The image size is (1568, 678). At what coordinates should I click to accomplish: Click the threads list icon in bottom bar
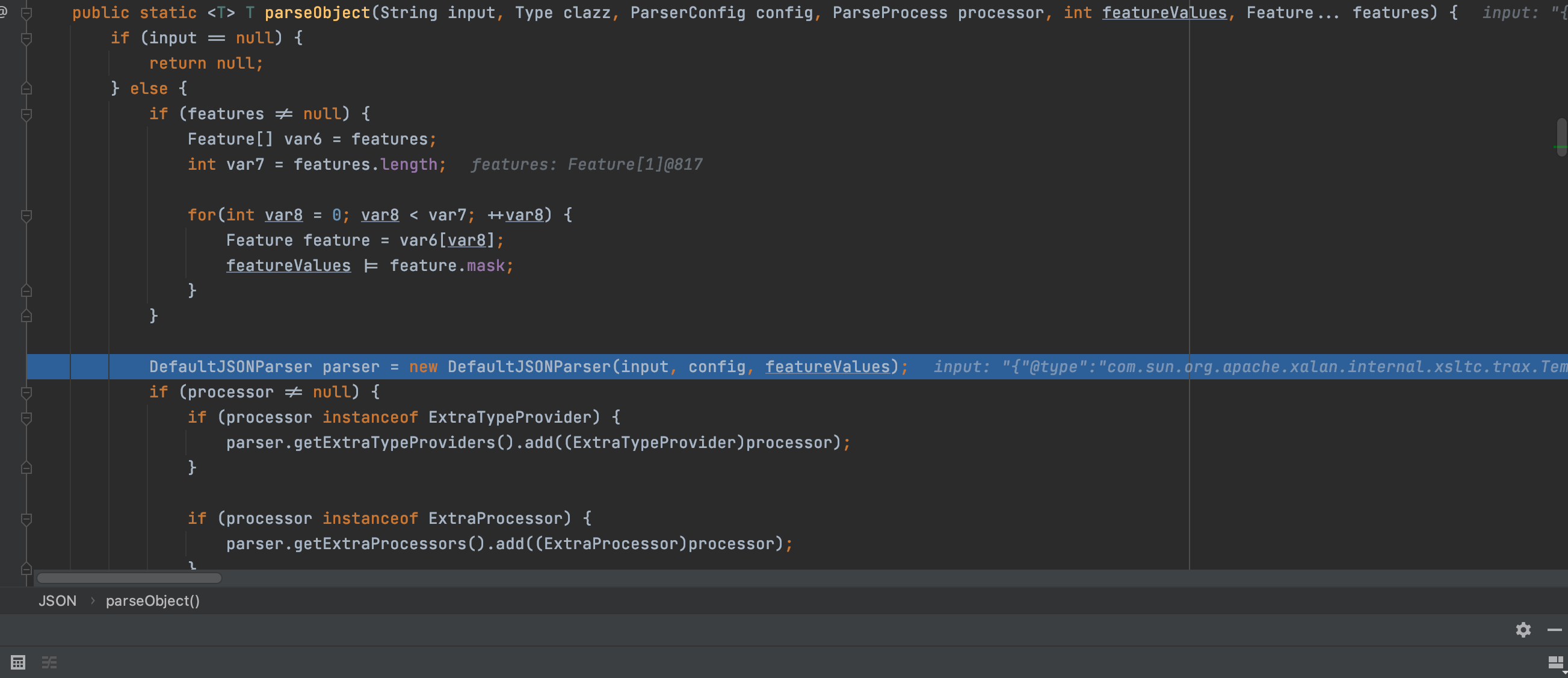49,662
